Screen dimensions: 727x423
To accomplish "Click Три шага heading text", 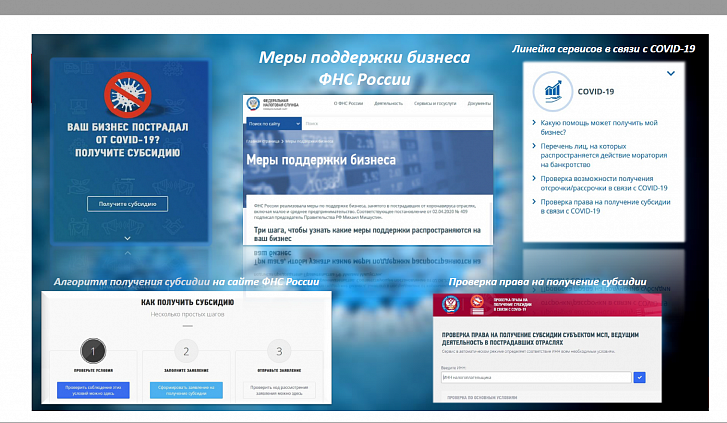I will [367, 234].
